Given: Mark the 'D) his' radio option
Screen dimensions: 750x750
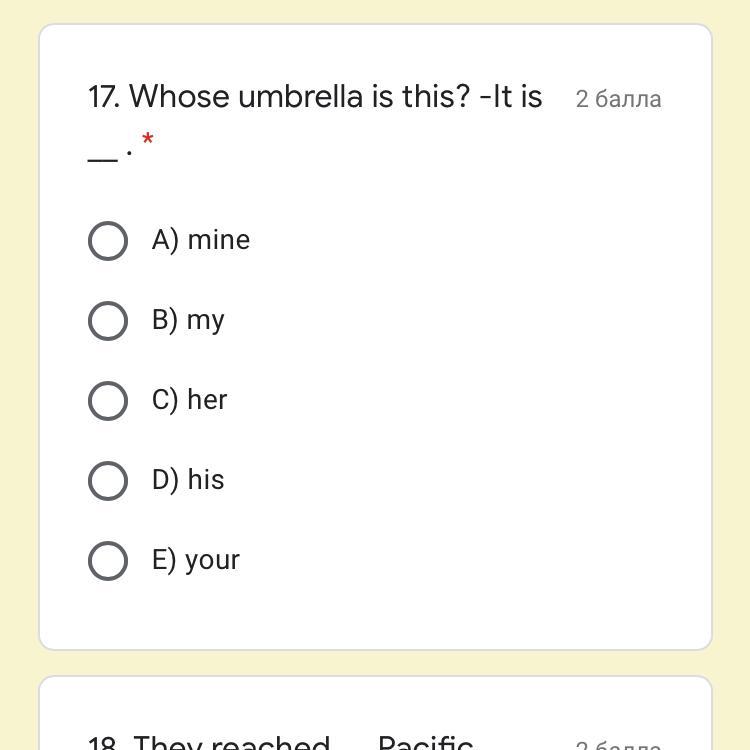Looking at the screenshot, I should point(108,481).
